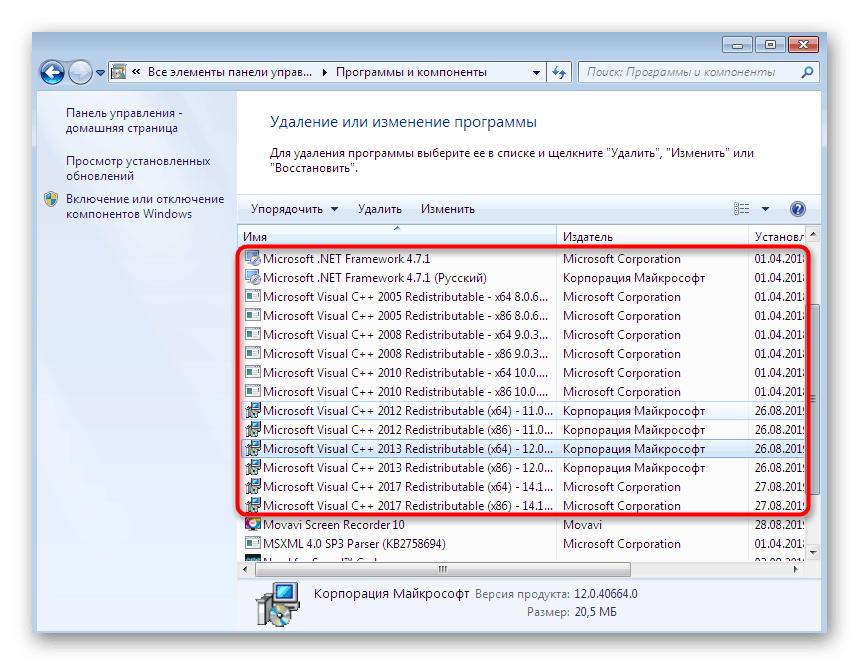Refresh the Programs and Components view
Image resolution: width=859 pixels, height=665 pixels.
(559, 72)
